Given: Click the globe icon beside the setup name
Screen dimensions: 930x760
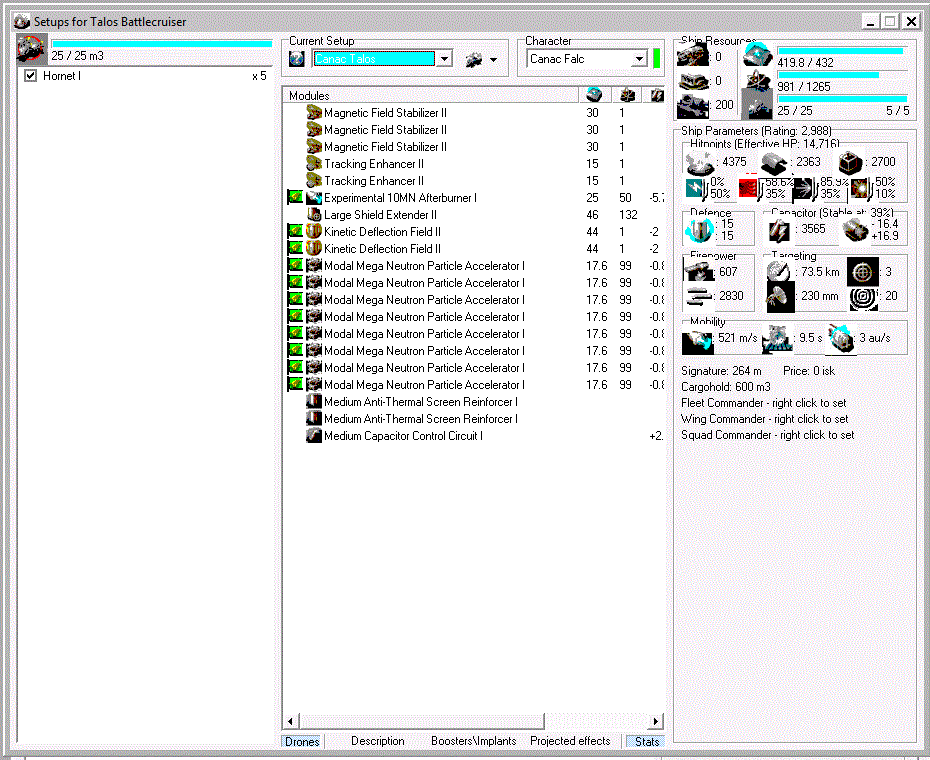Looking at the screenshot, I should (x=297, y=59).
